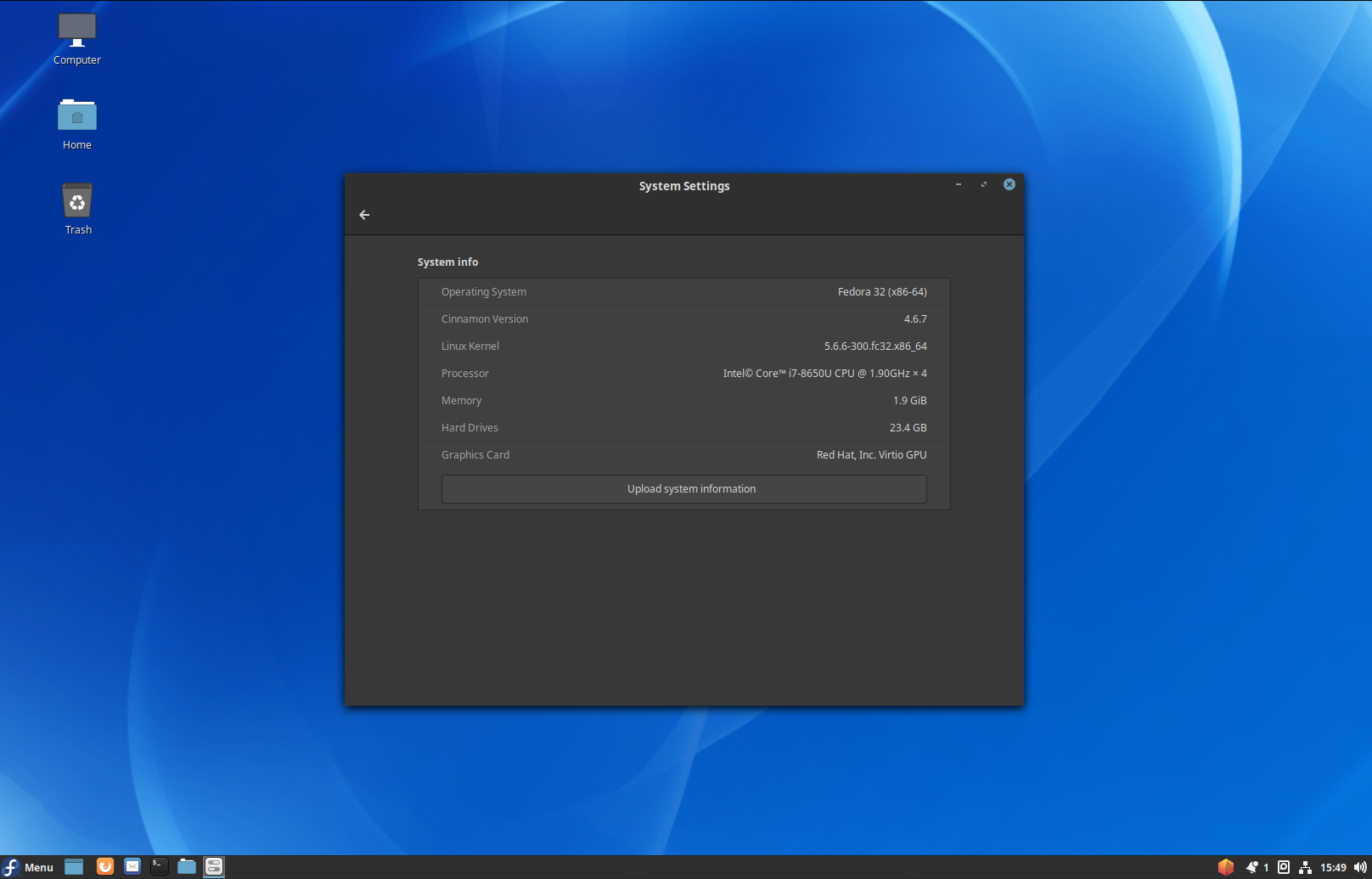The image size is (1372, 879).
Task: Click the 23.4 GB value
Action: 908,428
